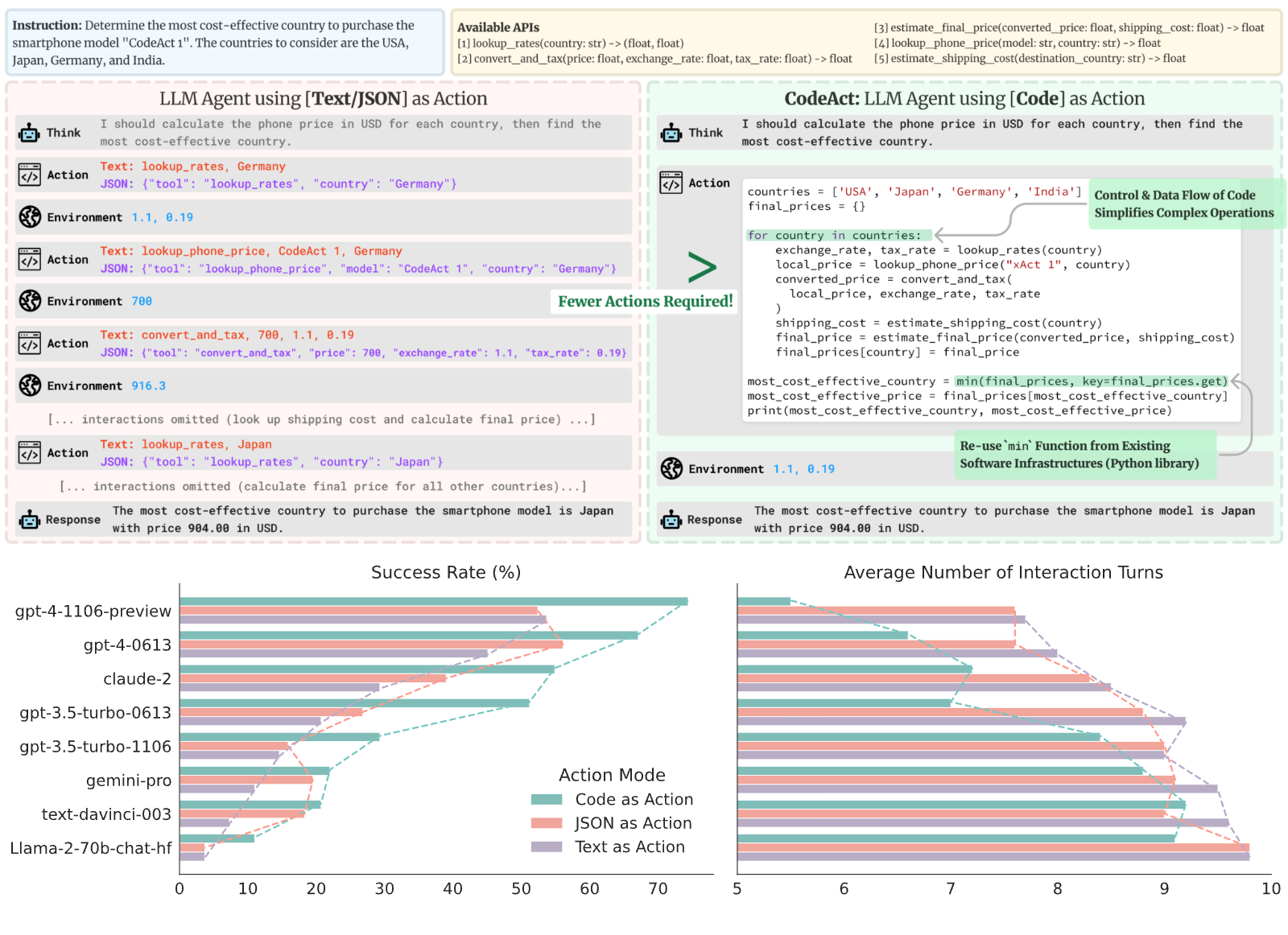This screenshot has width=1288, height=935.
Task: Click the "LLM Agent using [Text/JSON] as Action" heading
Action: pyautogui.click(x=323, y=98)
